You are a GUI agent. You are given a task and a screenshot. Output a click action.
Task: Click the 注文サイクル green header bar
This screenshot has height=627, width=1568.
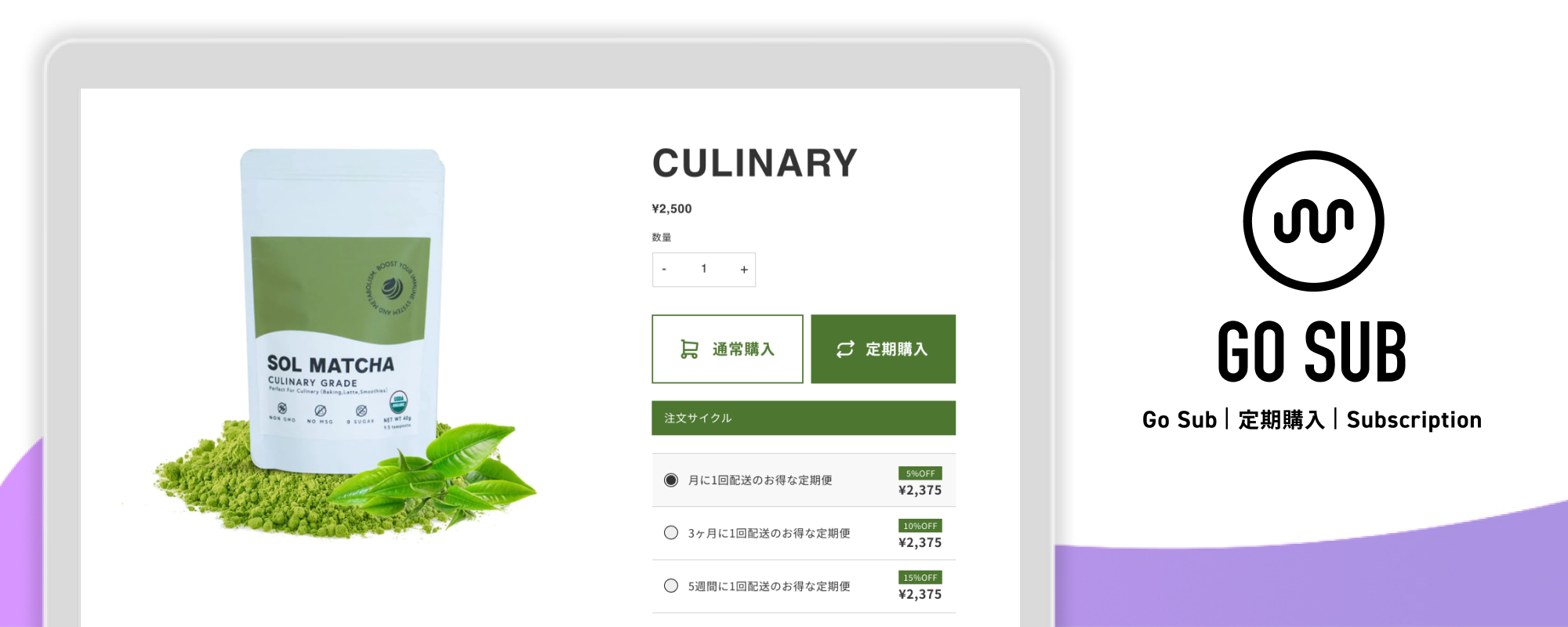(804, 418)
